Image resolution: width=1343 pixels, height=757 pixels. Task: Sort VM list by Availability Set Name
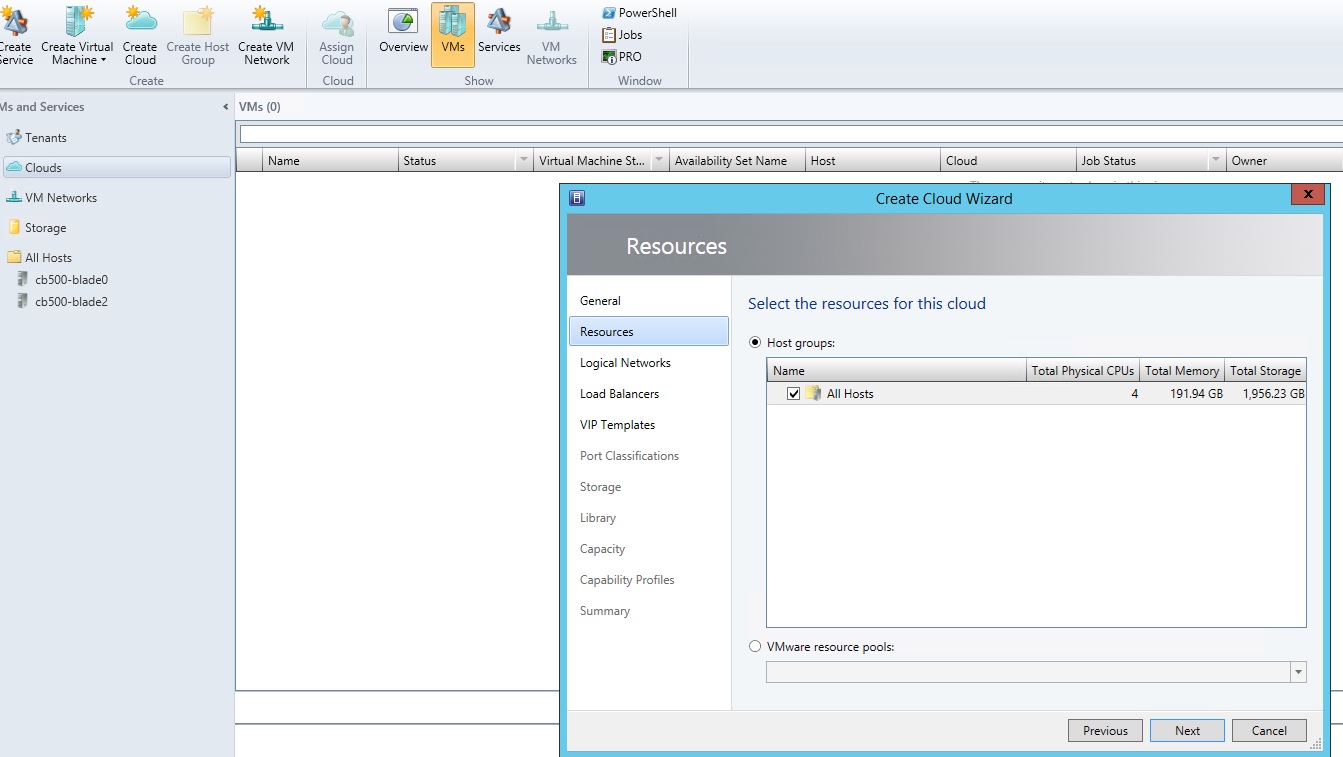pyautogui.click(x=738, y=161)
